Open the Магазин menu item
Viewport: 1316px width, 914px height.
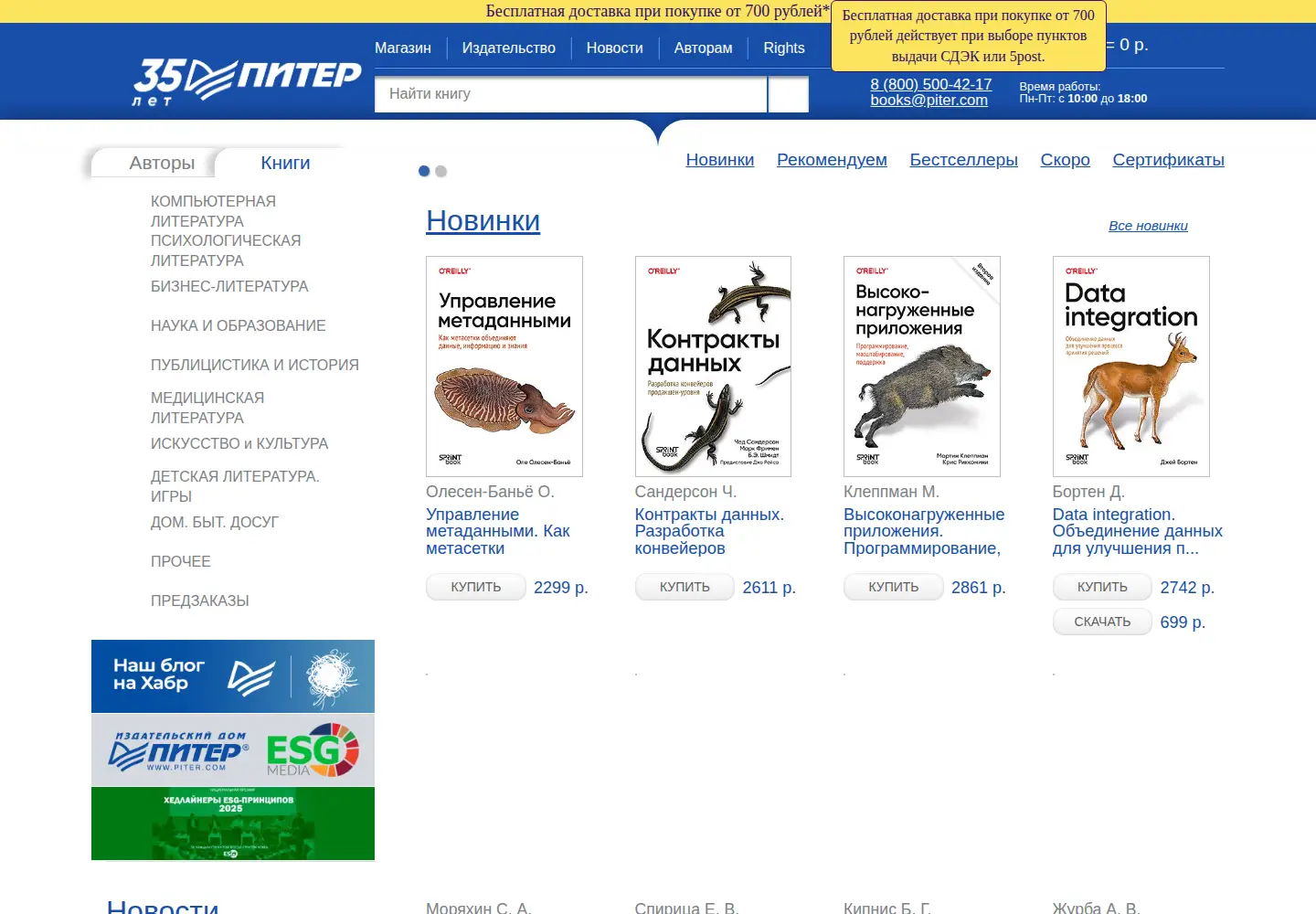tap(403, 48)
